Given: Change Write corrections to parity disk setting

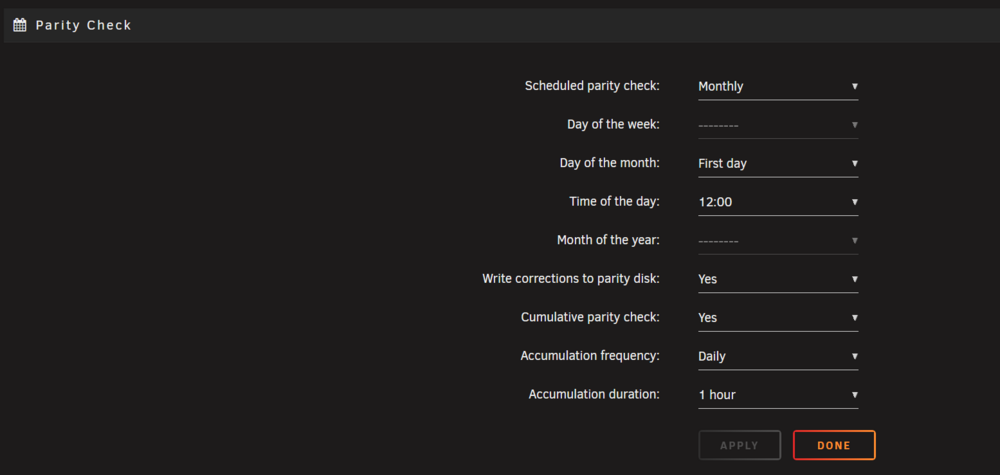Looking at the screenshot, I should pos(778,279).
